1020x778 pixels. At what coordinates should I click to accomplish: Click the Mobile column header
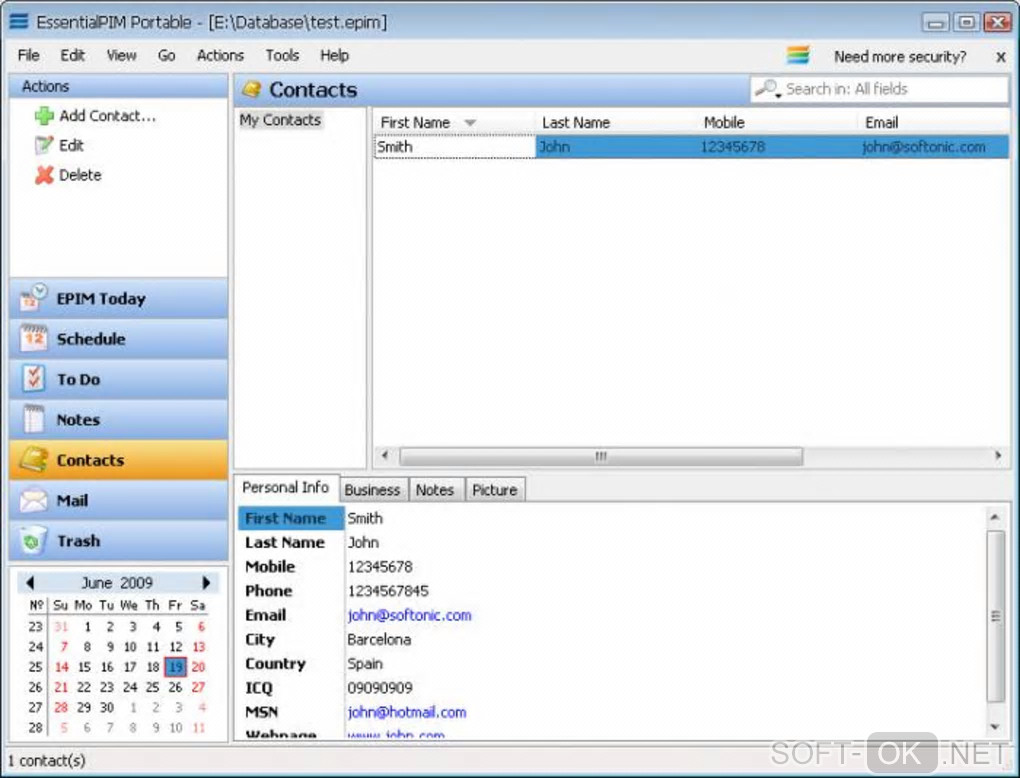[724, 122]
